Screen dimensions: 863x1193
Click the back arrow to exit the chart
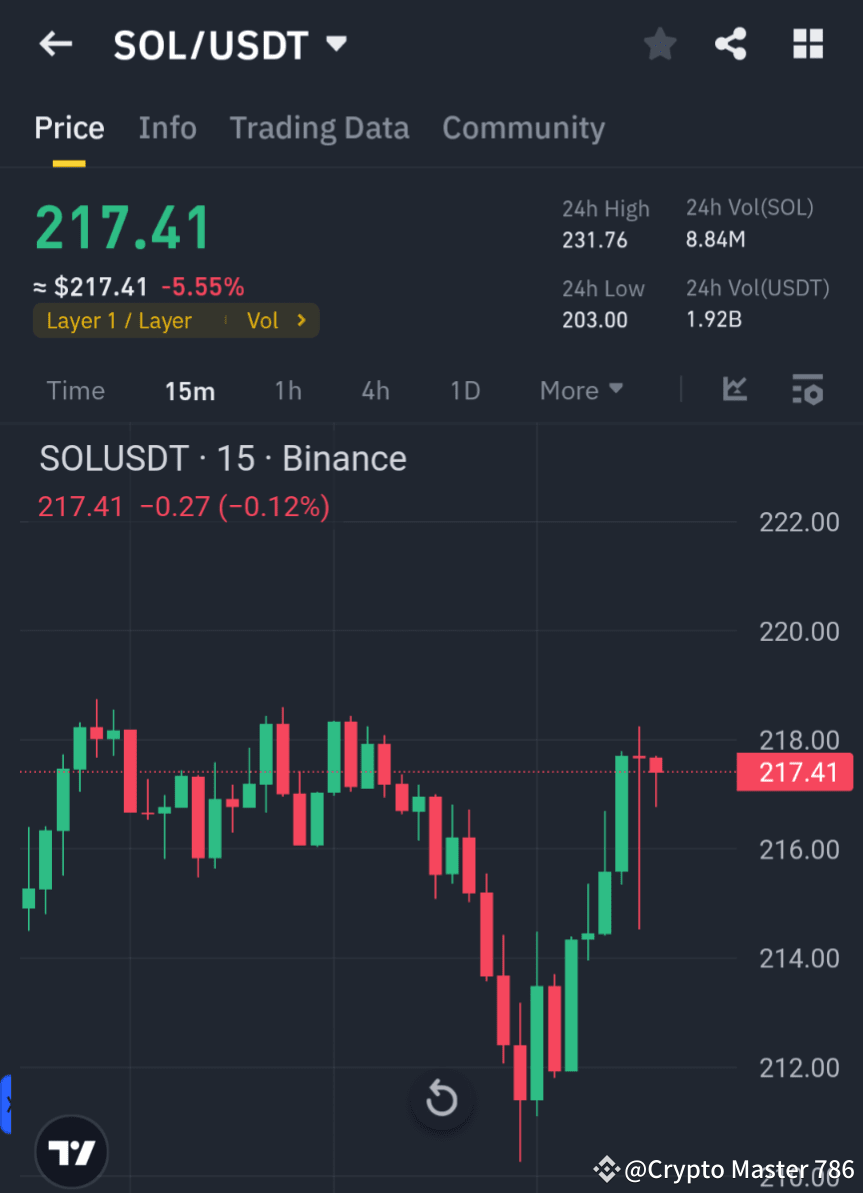point(55,43)
